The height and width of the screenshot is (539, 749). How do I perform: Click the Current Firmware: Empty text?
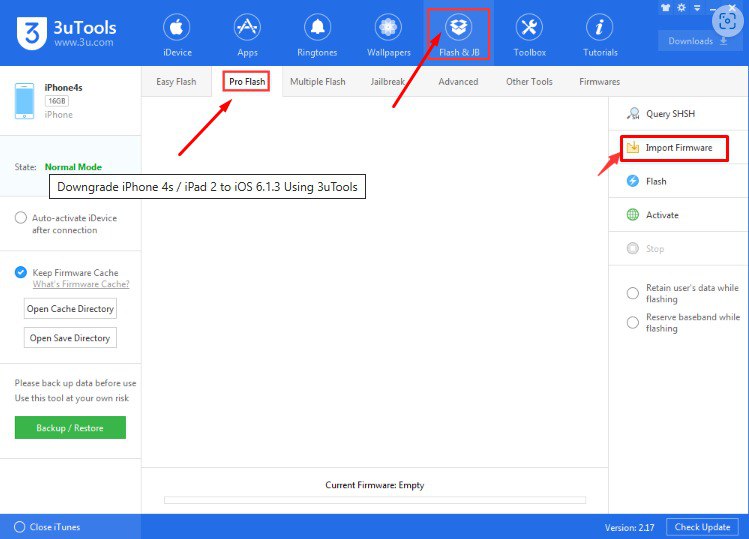(374, 485)
